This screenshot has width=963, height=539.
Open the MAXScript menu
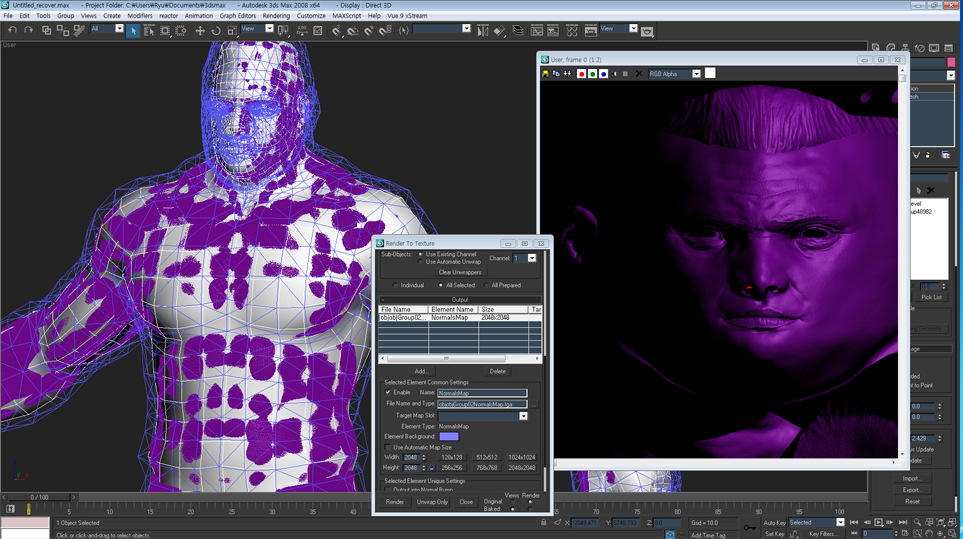(347, 16)
